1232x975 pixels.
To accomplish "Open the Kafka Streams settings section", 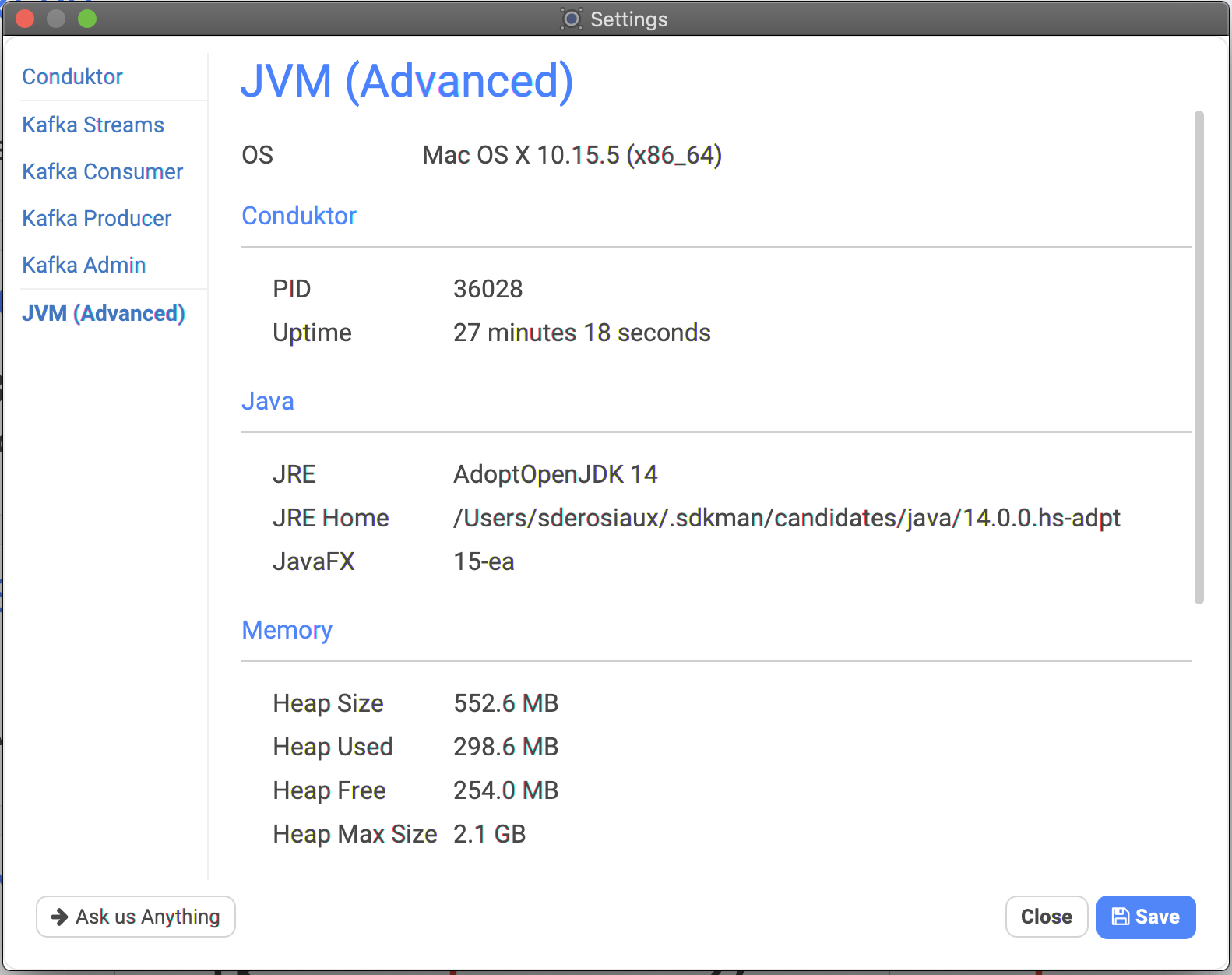I will 93,125.
